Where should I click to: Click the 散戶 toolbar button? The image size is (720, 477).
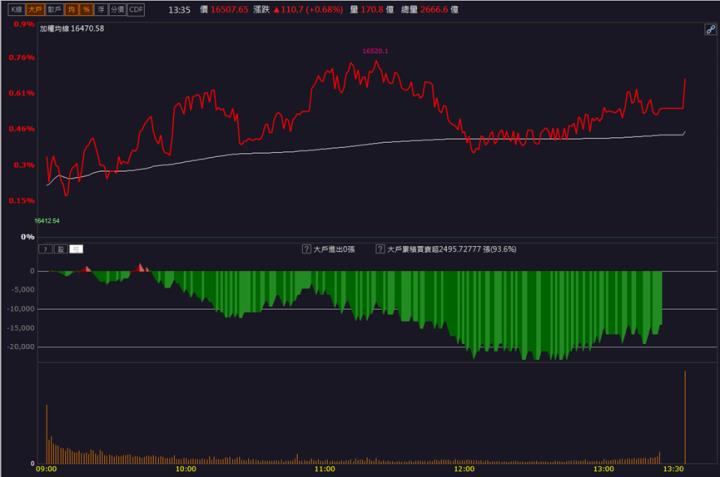[x=55, y=9]
